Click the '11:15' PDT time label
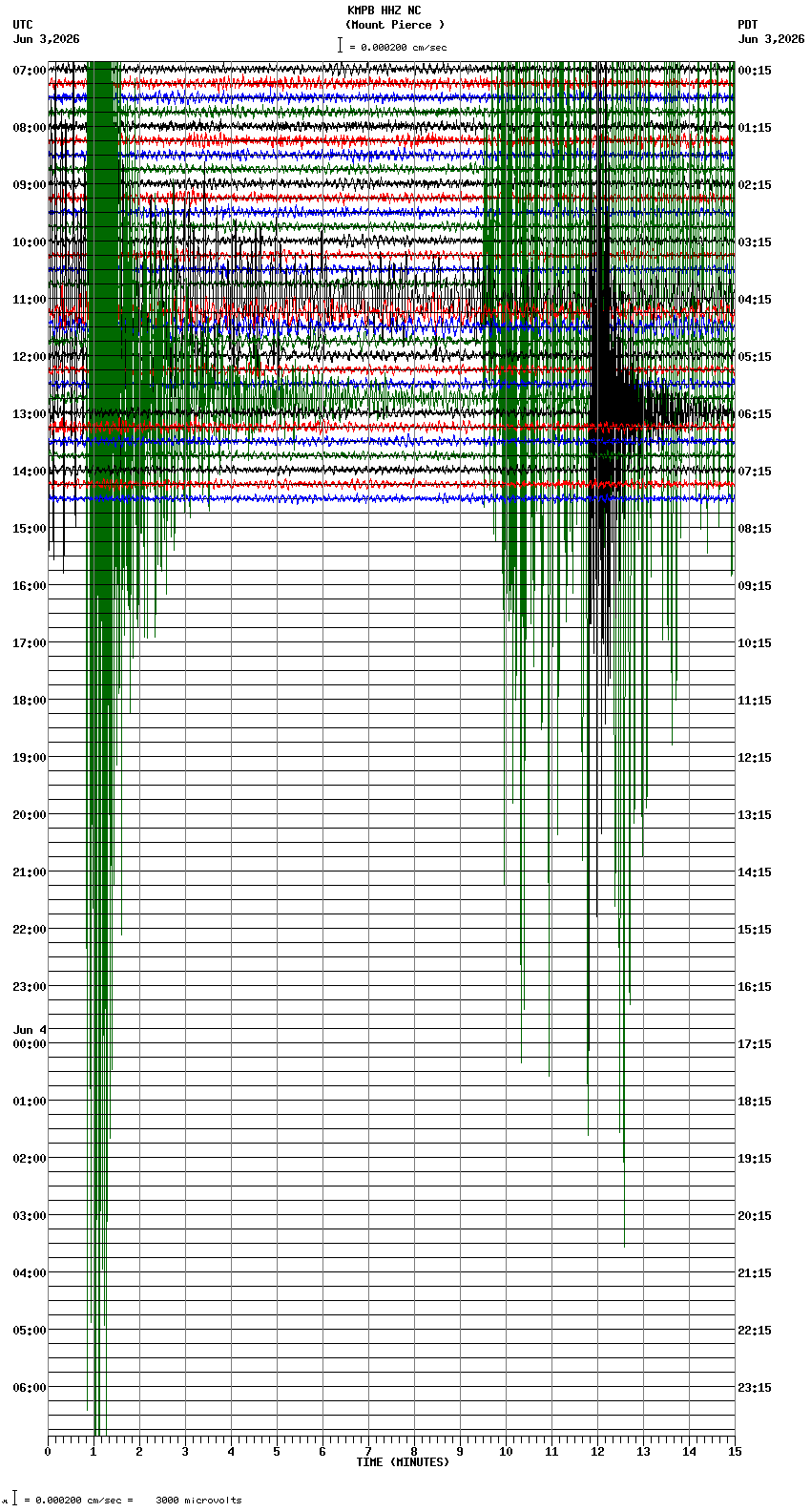811x1512 pixels. click(x=755, y=701)
